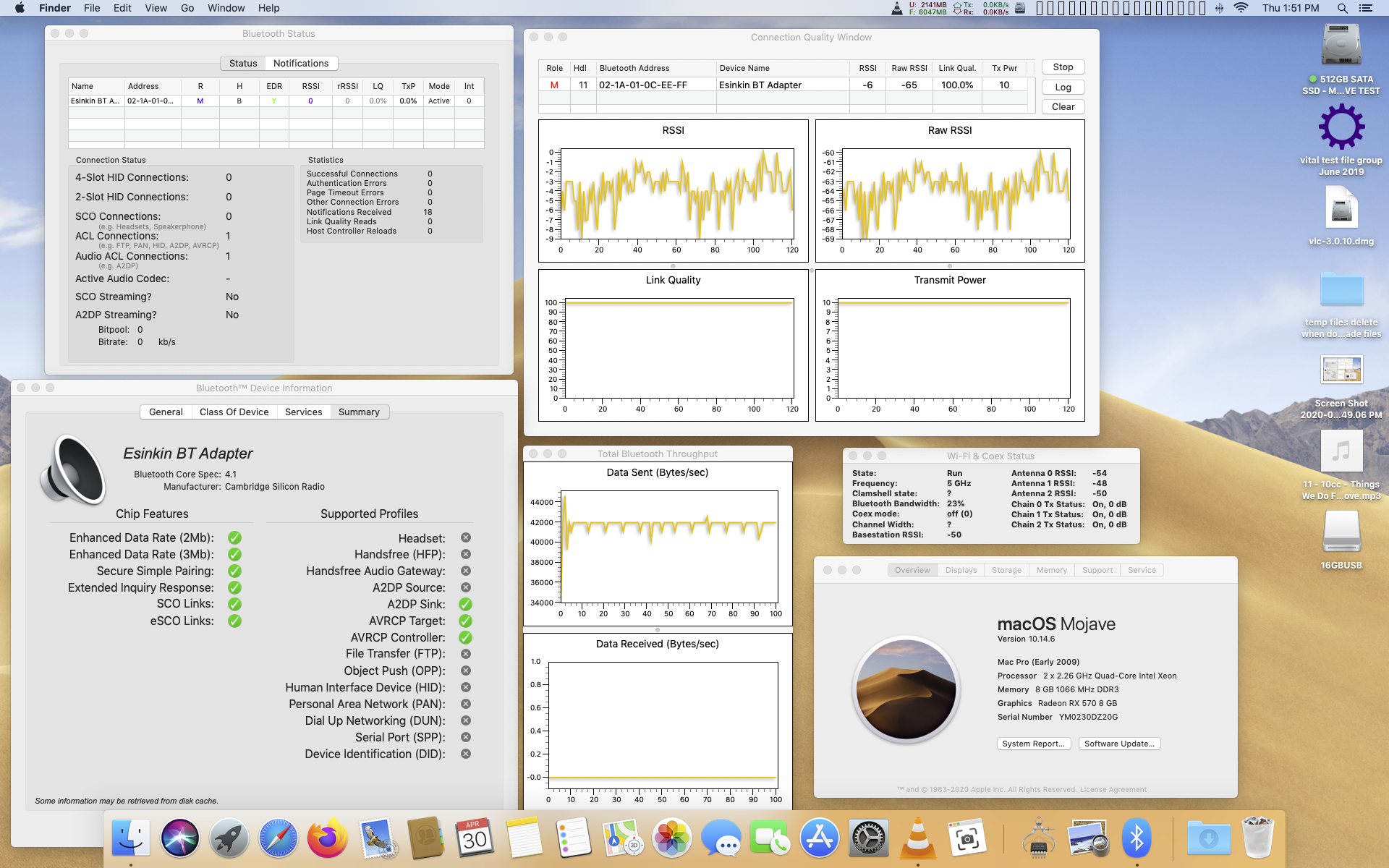Select the Storage tab in About This Mac
The width and height of the screenshot is (1389, 868).
click(1006, 571)
